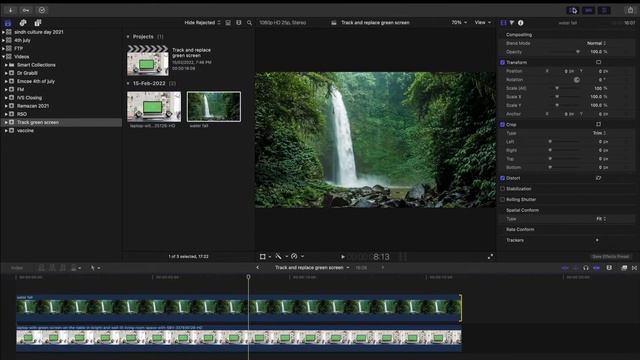
Task: Toggle the browser layout button top right
Action: pos(573,10)
